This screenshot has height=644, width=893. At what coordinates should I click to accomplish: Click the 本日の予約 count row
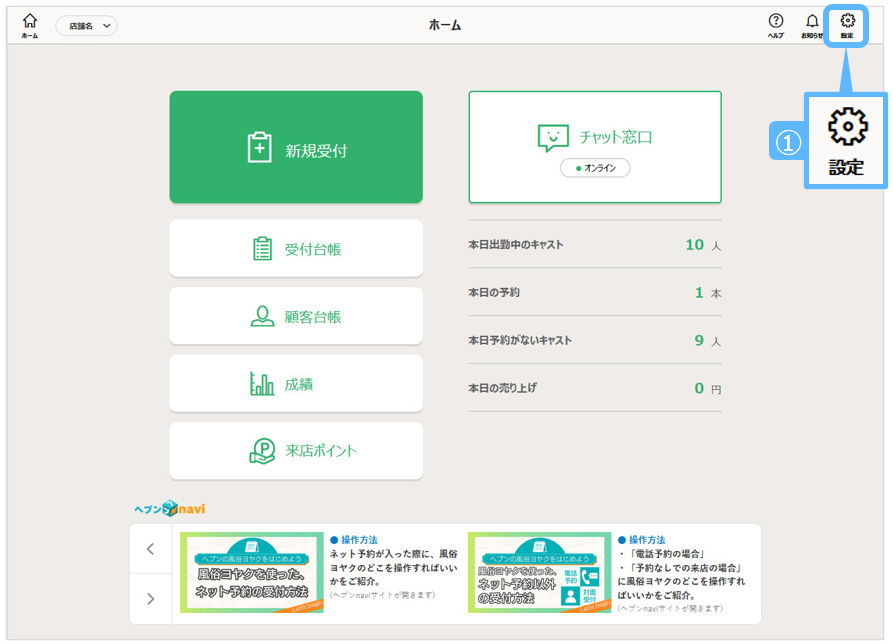click(594, 293)
